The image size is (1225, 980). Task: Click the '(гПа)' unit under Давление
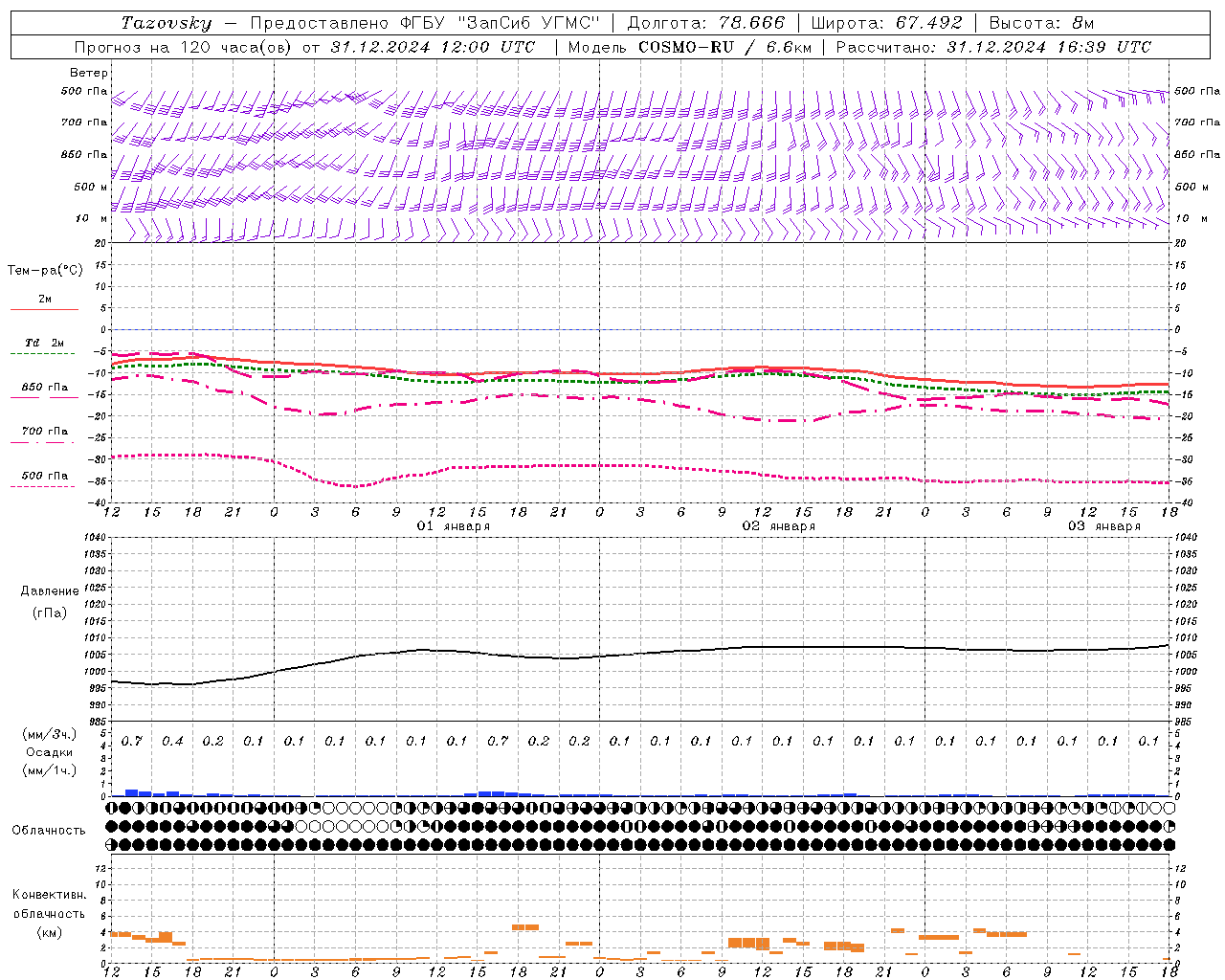coord(50,613)
